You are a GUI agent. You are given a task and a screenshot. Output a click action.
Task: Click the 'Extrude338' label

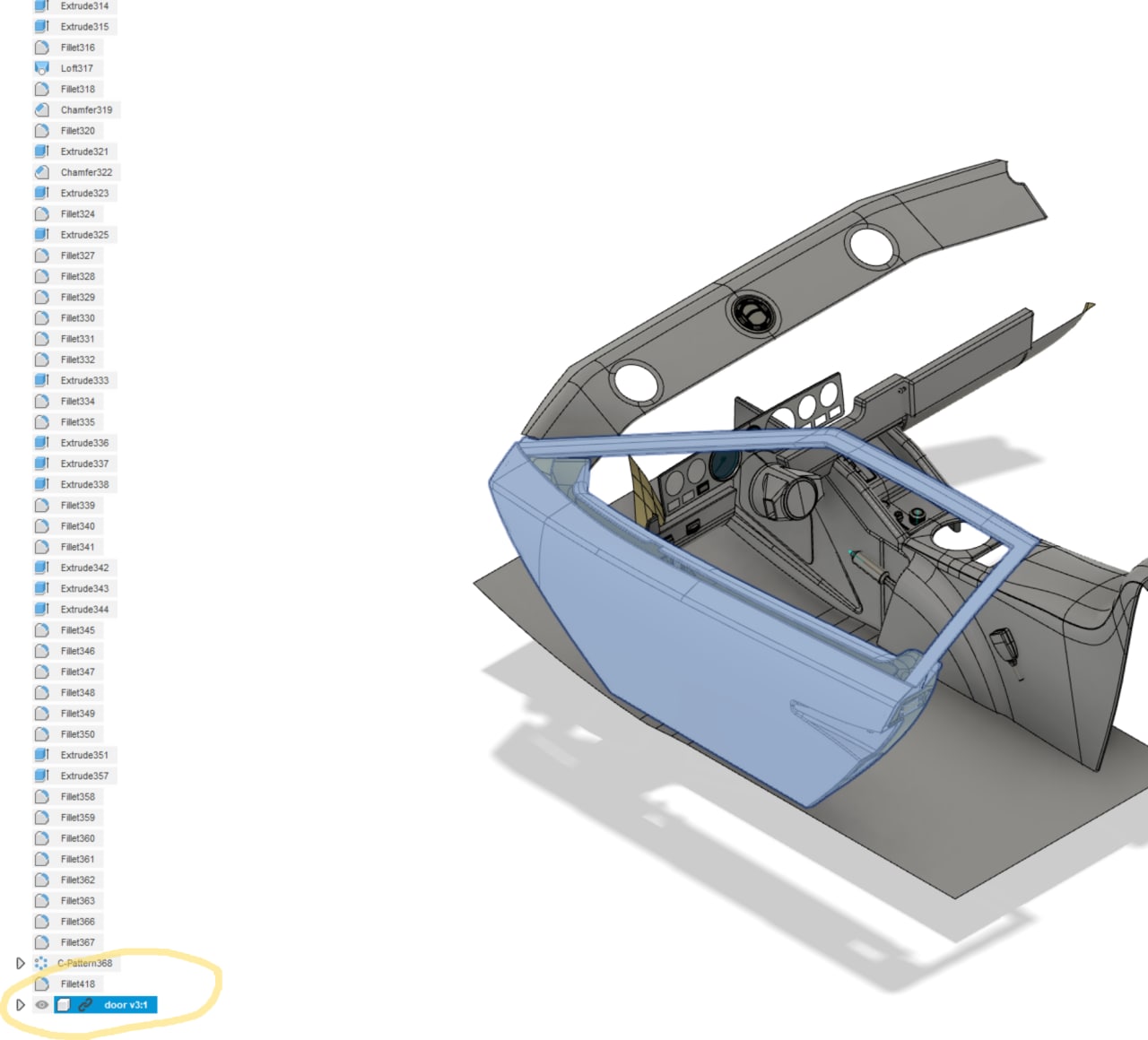84,484
